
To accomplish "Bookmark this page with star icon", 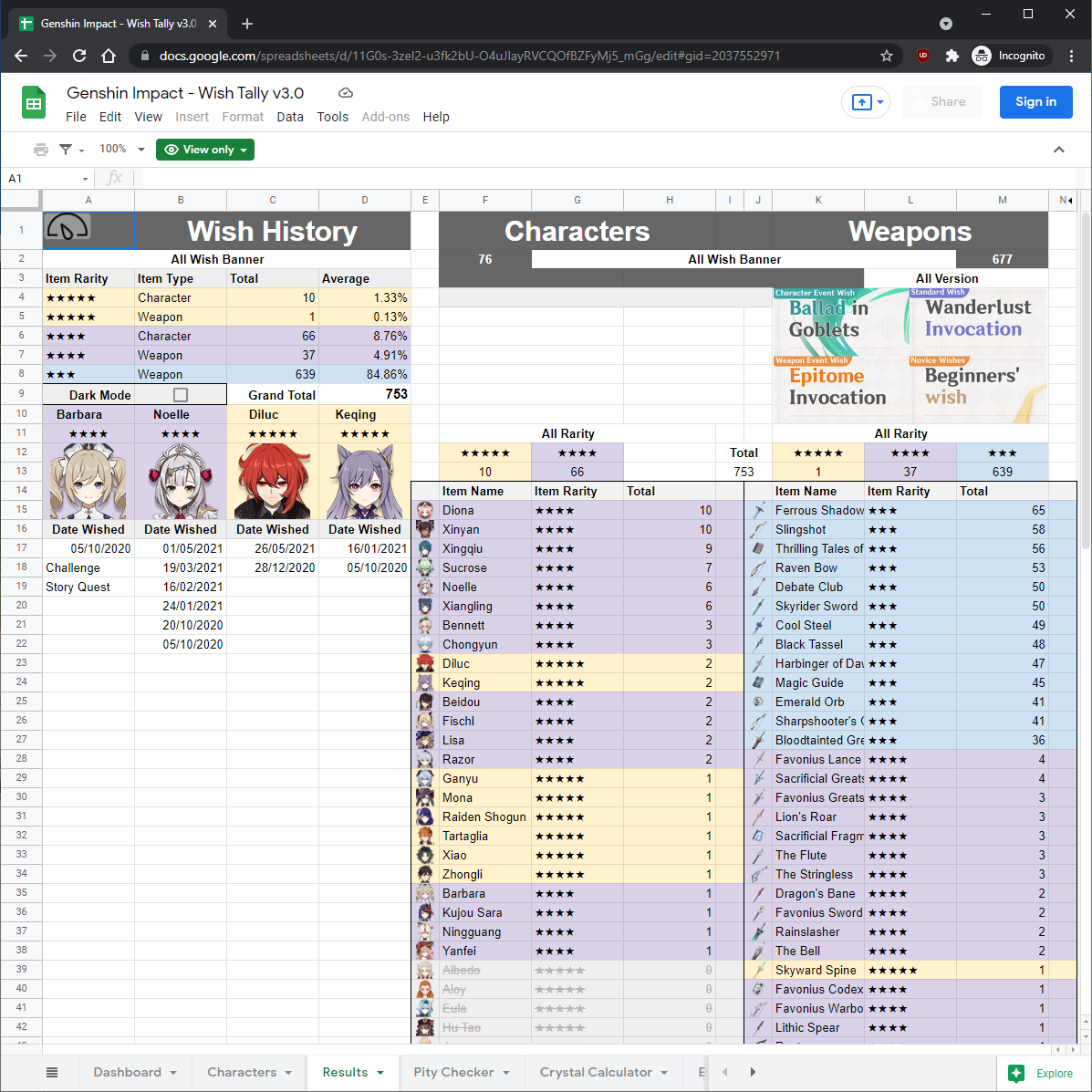I will (x=886, y=56).
